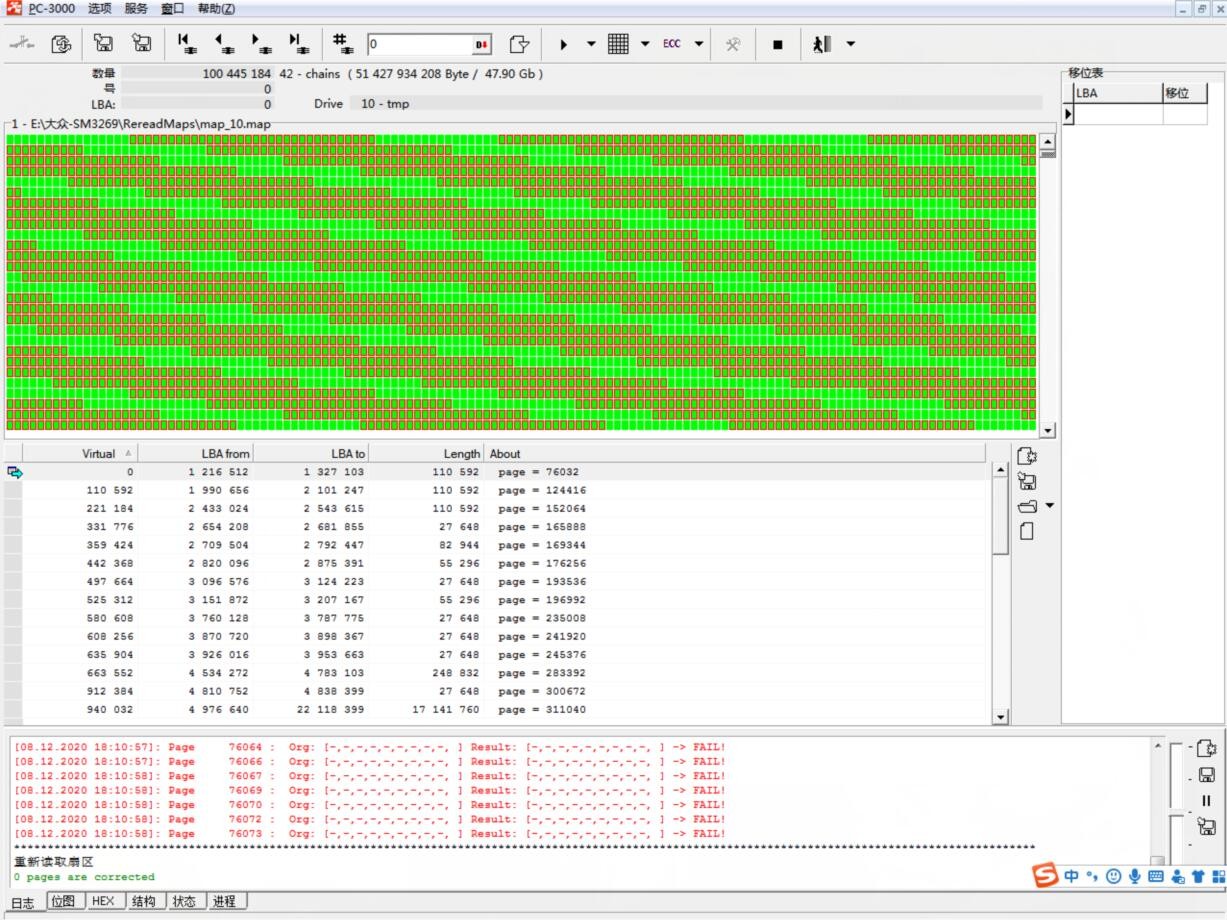Click the go-to-number hash icon

click(344, 43)
